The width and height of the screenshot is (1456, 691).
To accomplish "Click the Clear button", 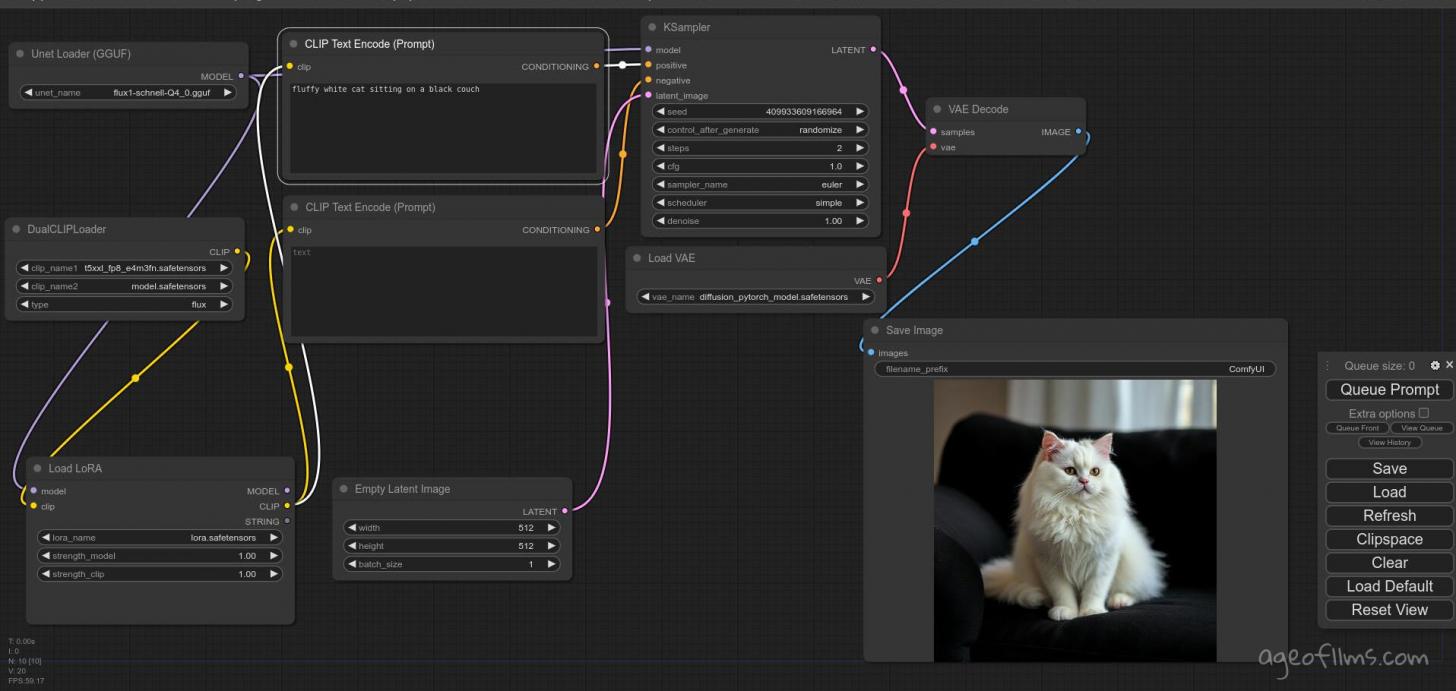I will 1389,563.
